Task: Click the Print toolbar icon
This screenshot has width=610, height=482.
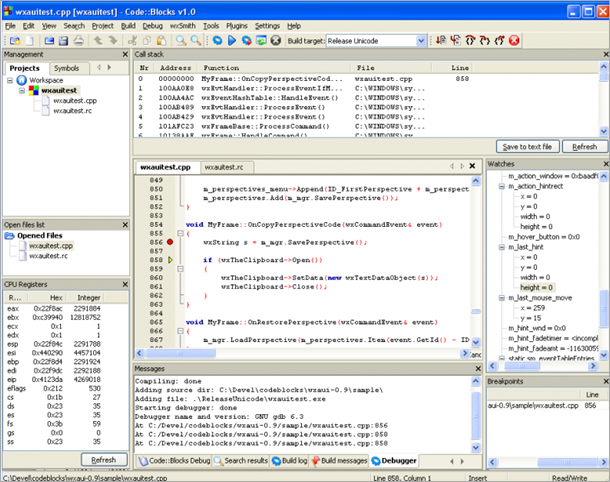Action: coord(77,41)
